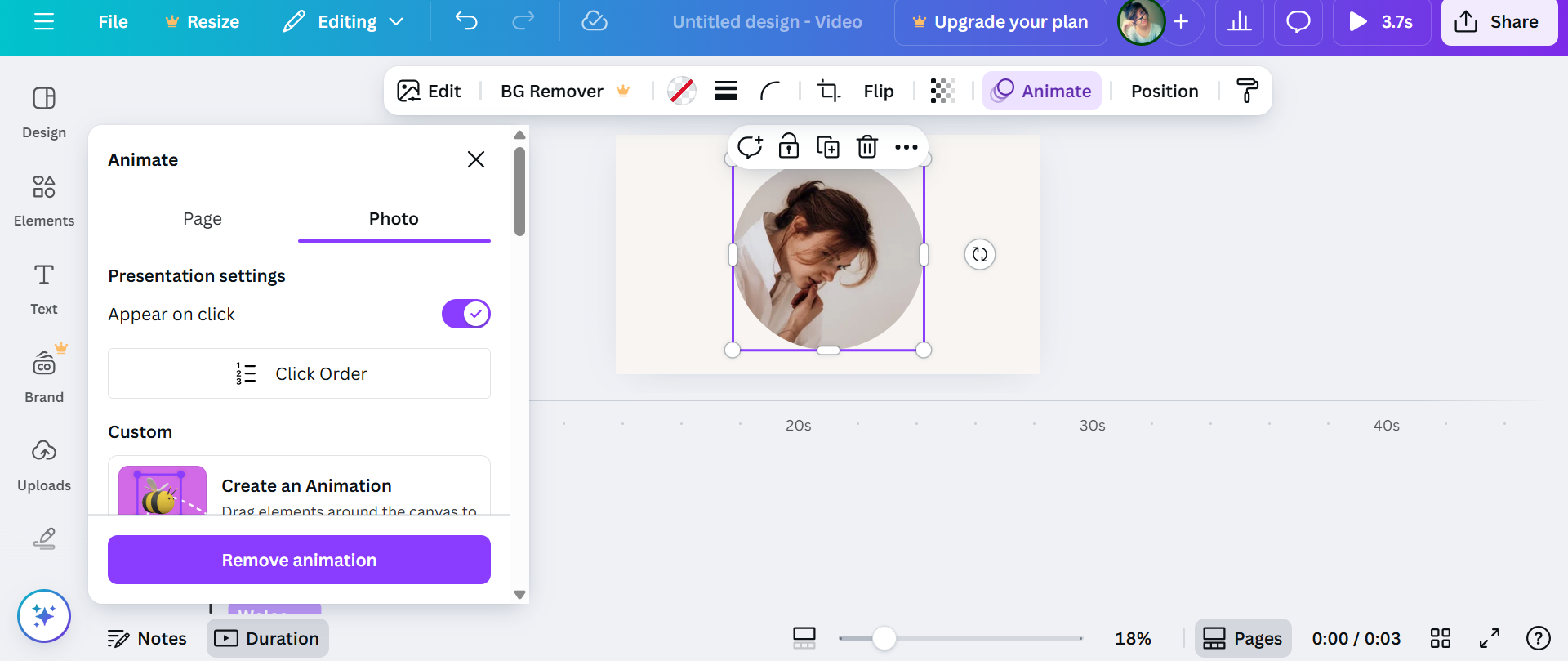Select the Crop tool
Viewport: 1568px width, 661px height.
point(828,91)
